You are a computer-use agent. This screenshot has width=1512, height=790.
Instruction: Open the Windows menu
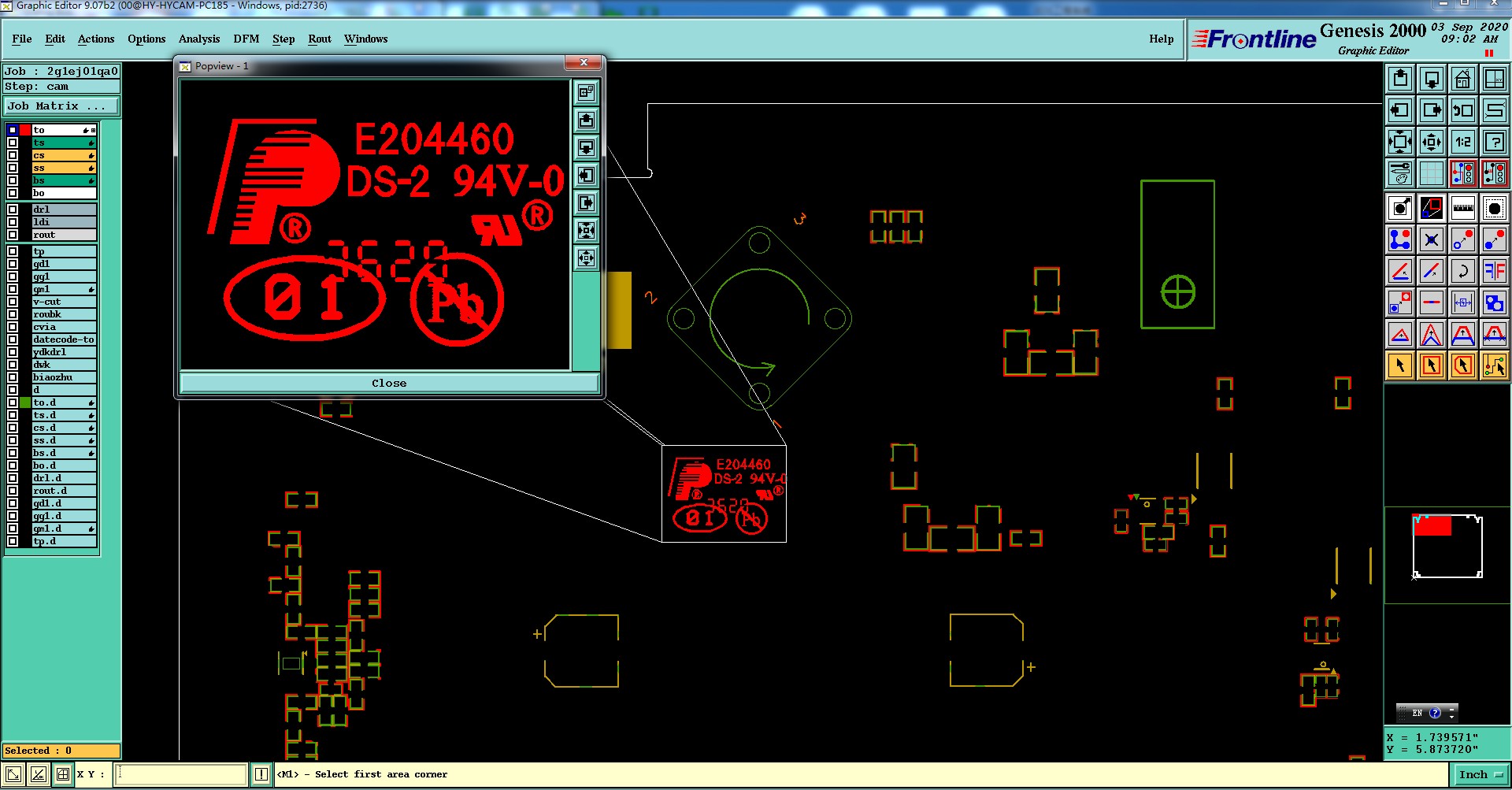pyautogui.click(x=365, y=39)
